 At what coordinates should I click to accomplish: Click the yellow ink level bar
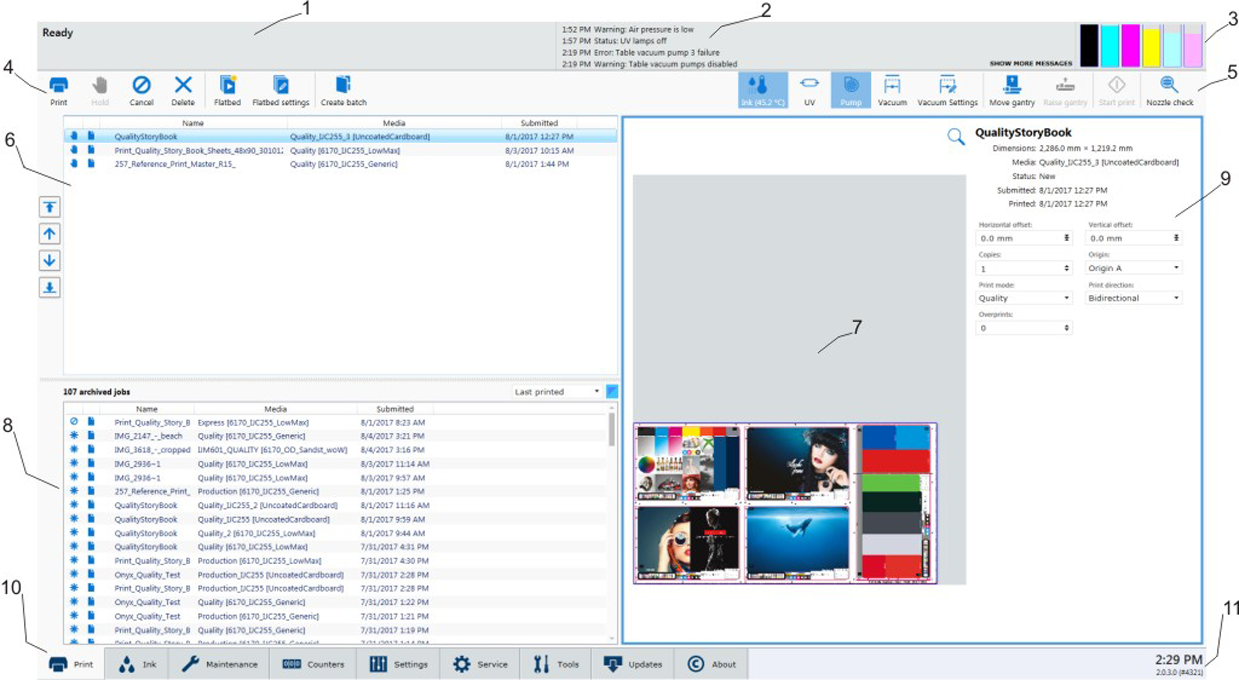pyautogui.click(x=1151, y=46)
